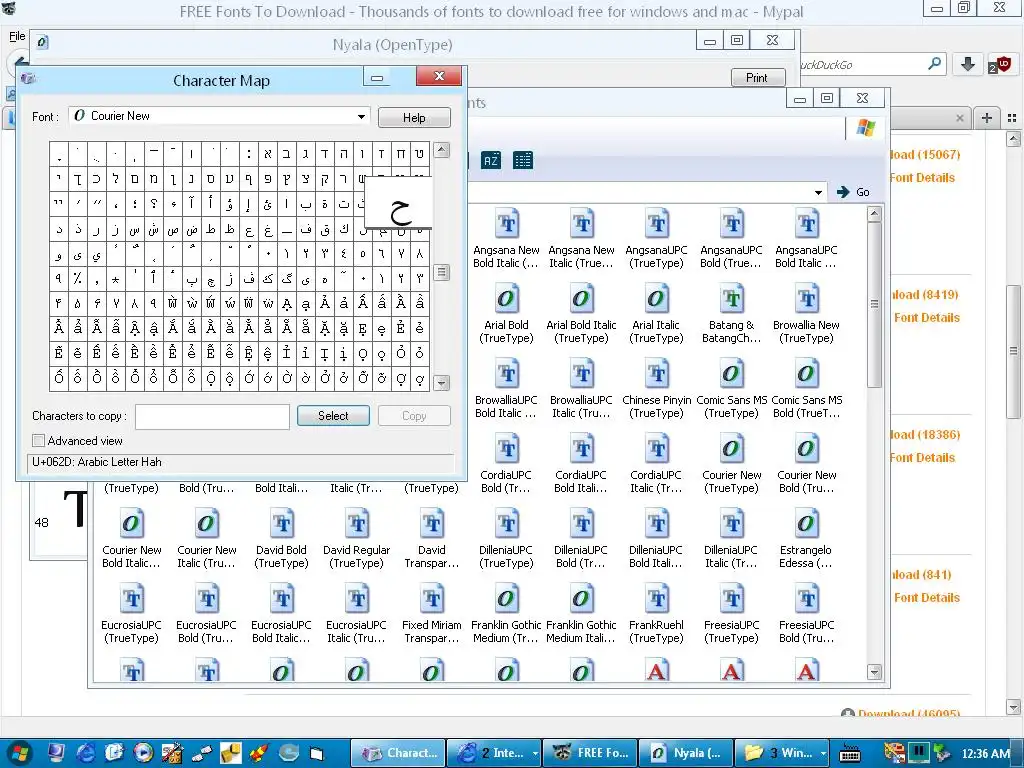The width and height of the screenshot is (1024, 768).
Task: Click the system clock showing 12:36 AM
Action: click(x=985, y=753)
